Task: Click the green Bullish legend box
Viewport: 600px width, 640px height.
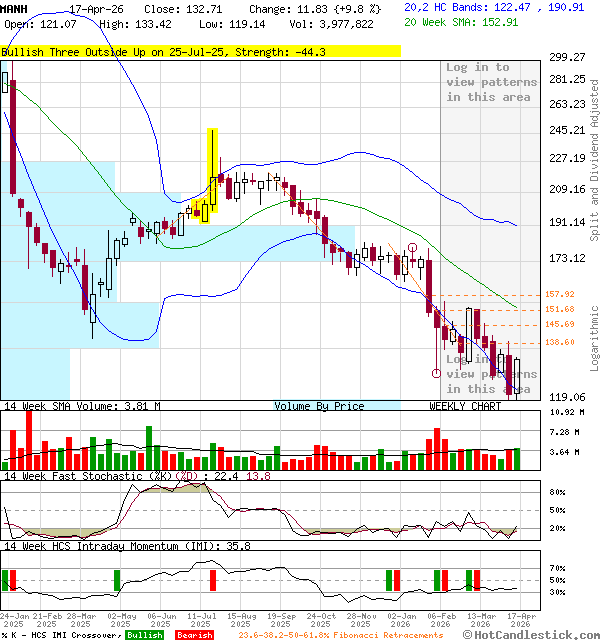Action: (145, 635)
